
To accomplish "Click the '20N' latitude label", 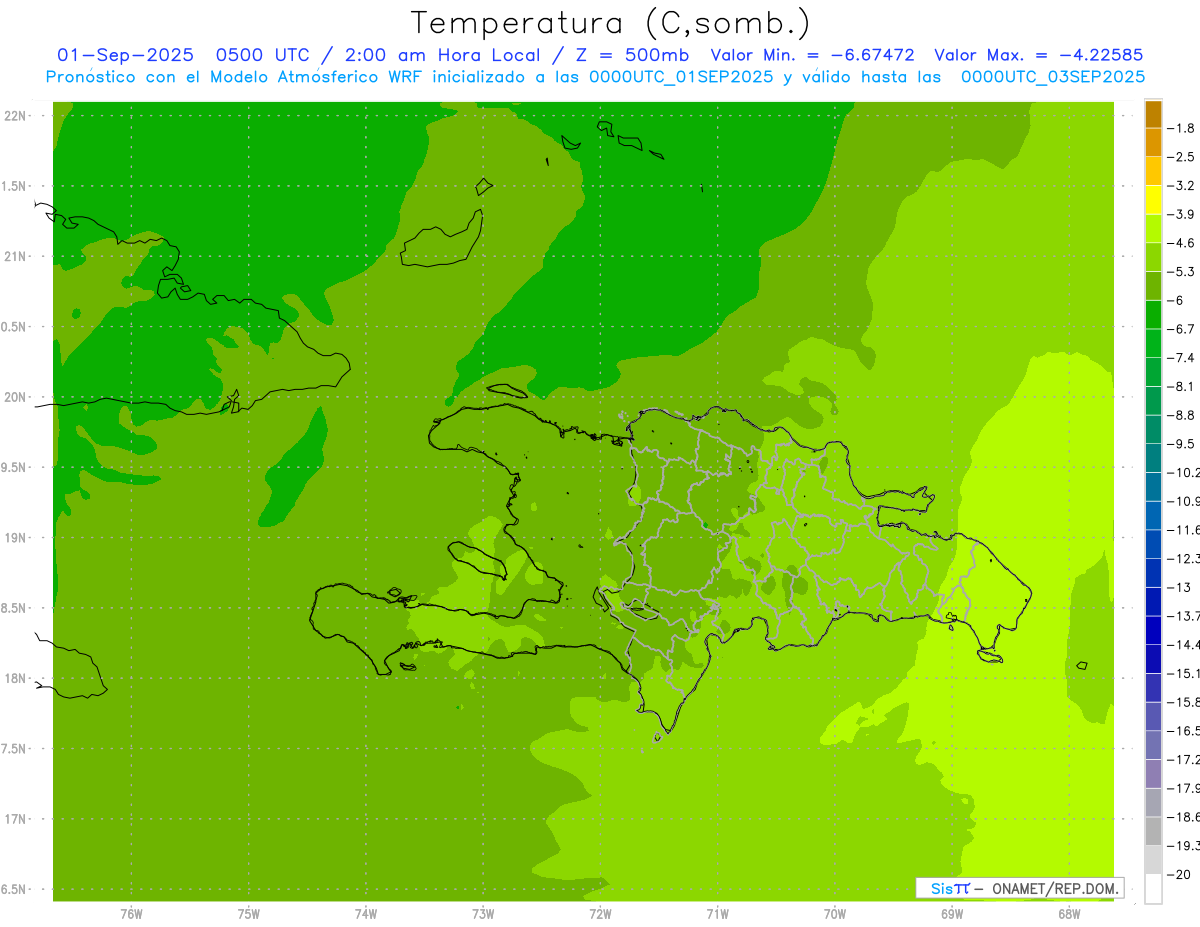I will (x=17, y=397).
